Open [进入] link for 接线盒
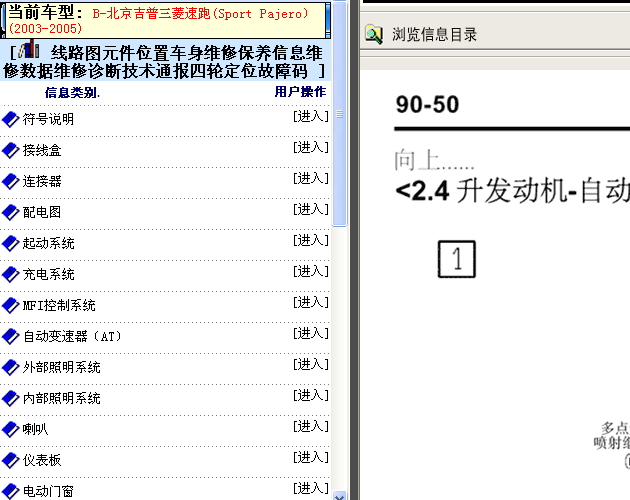Viewport: 630px width, 500px height. 311,147
